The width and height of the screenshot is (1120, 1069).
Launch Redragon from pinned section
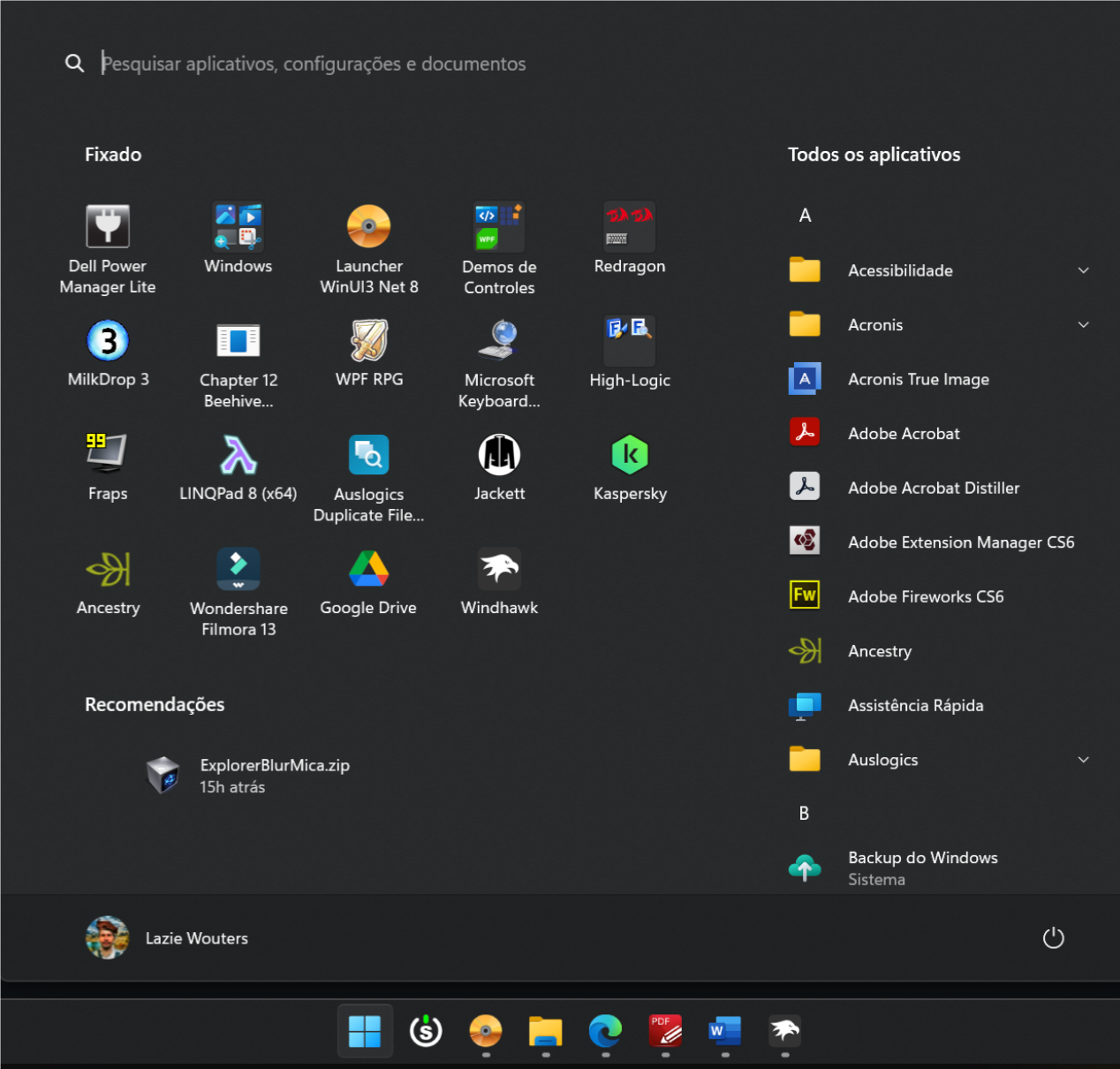[x=630, y=239]
